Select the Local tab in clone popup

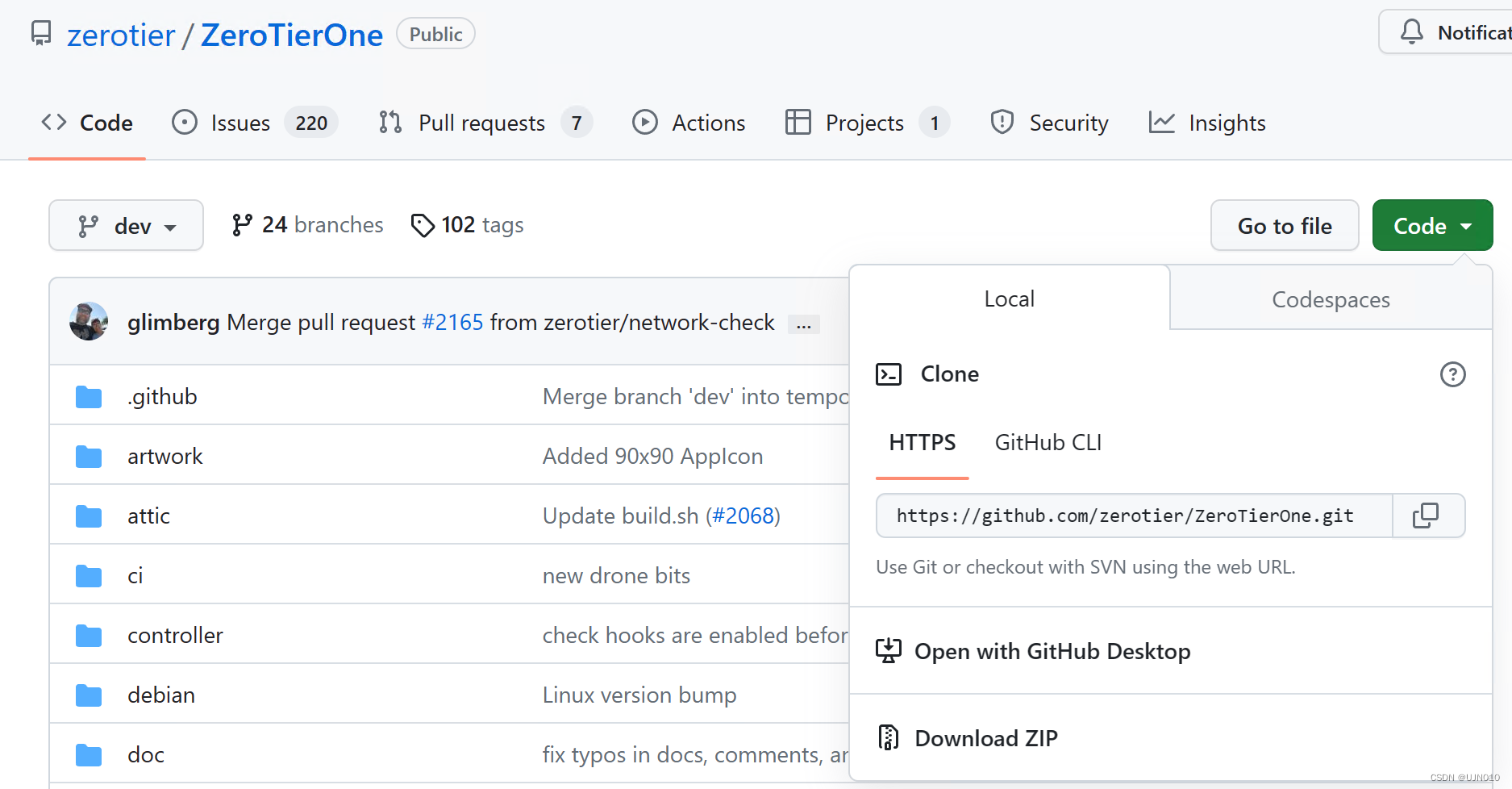pyautogui.click(x=1009, y=298)
